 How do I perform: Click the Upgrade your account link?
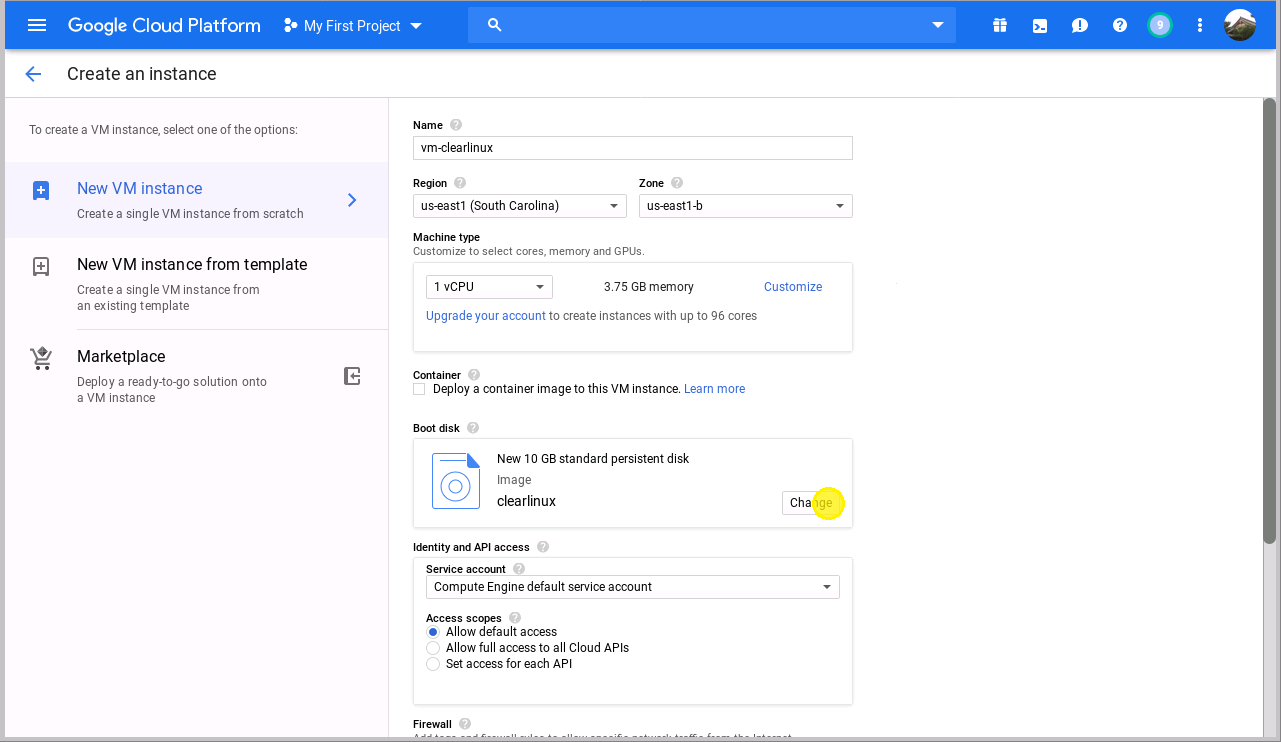click(486, 316)
